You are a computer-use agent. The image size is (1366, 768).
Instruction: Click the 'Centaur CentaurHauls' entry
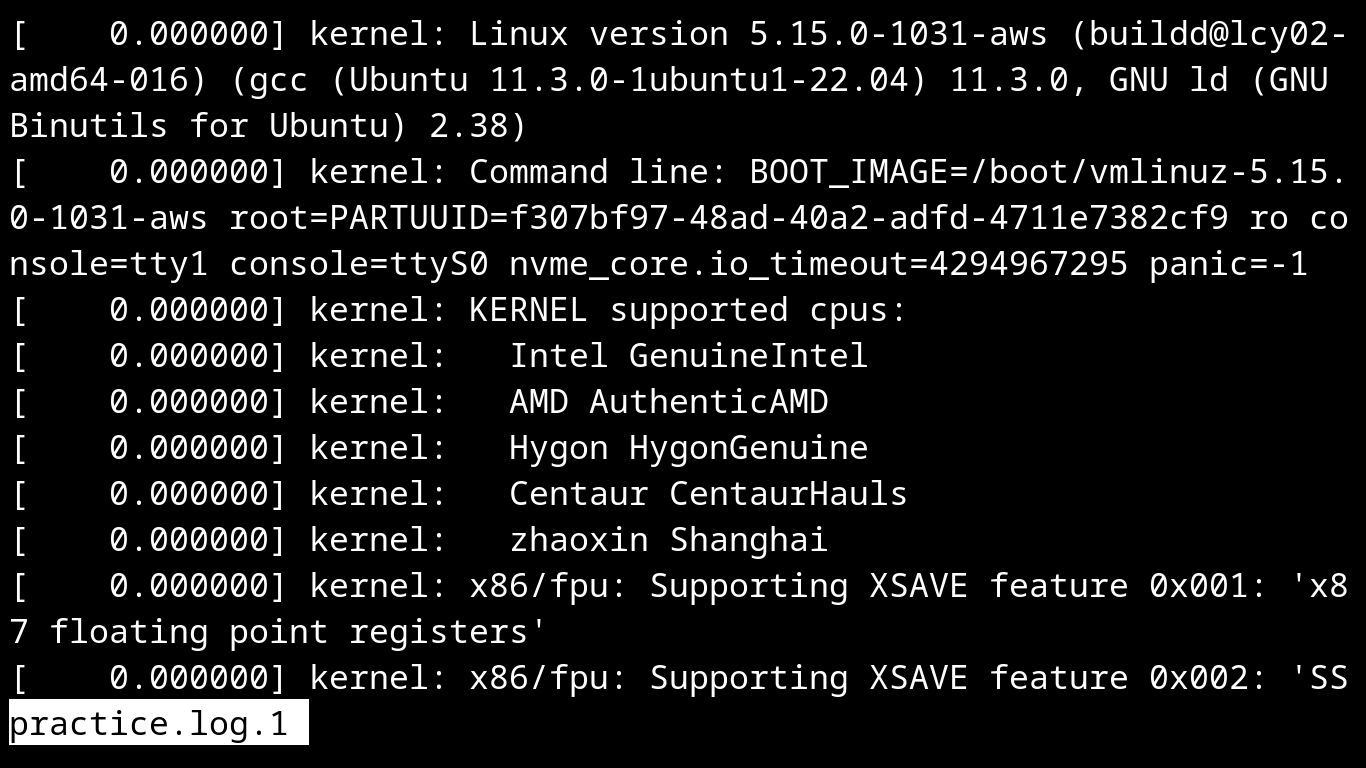(x=709, y=494)
